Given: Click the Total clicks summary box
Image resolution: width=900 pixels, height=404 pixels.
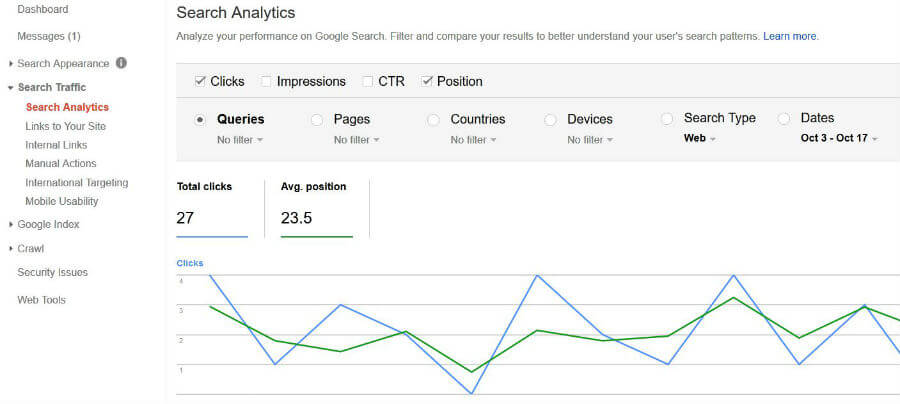Looking at the screenshot, I should click(x=212, y=208).
